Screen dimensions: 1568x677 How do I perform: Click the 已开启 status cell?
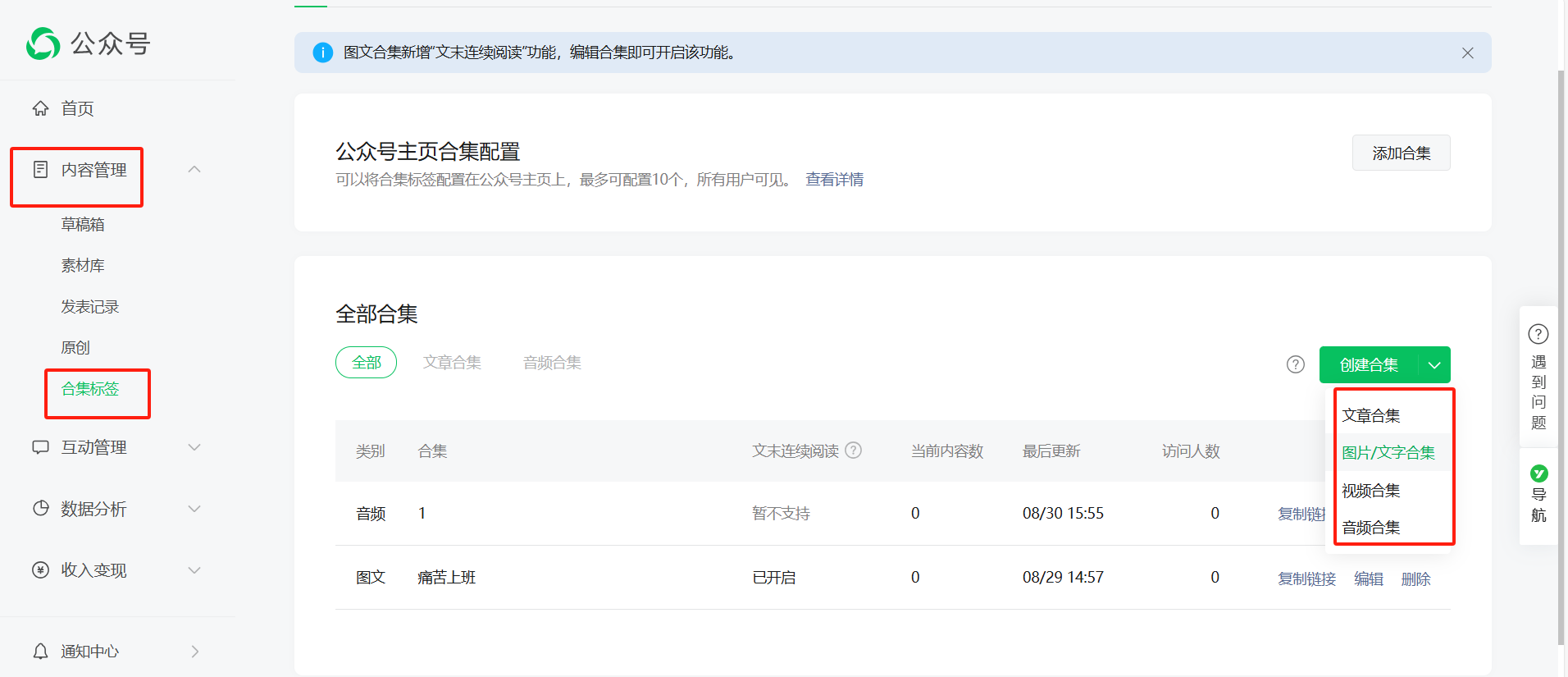[x=774, y=577]
